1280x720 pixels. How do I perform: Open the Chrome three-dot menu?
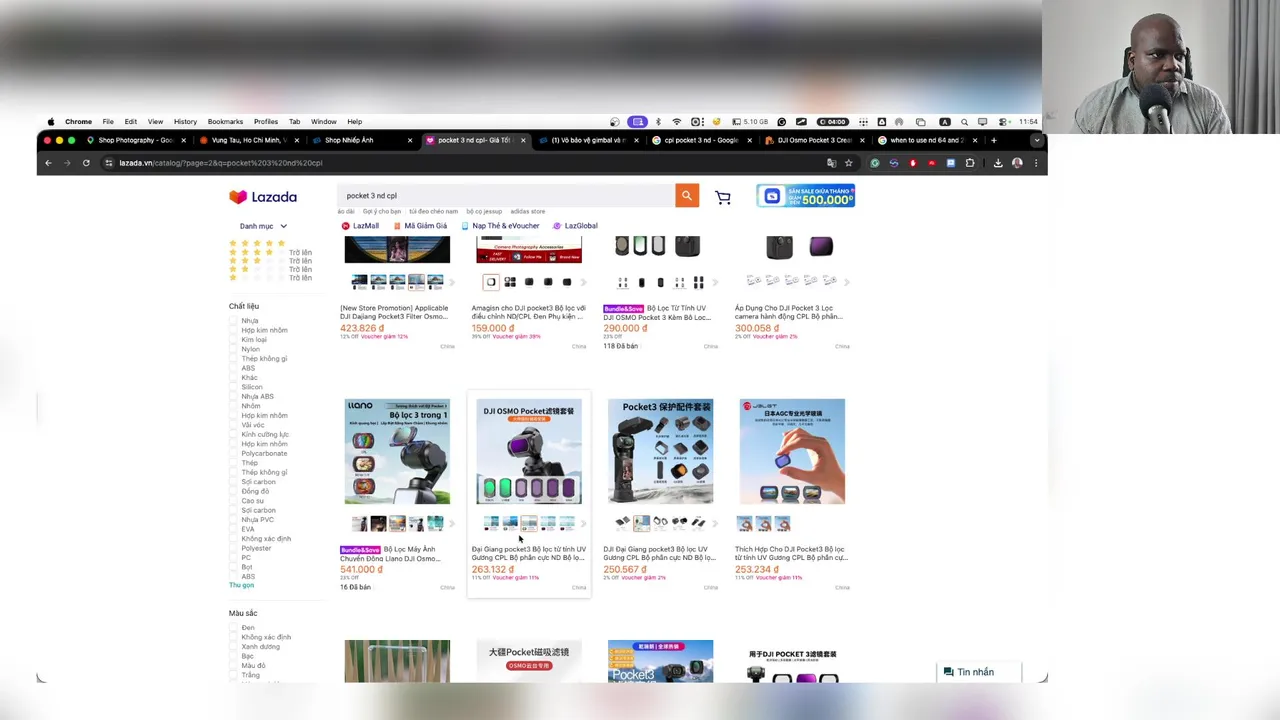1036,163
